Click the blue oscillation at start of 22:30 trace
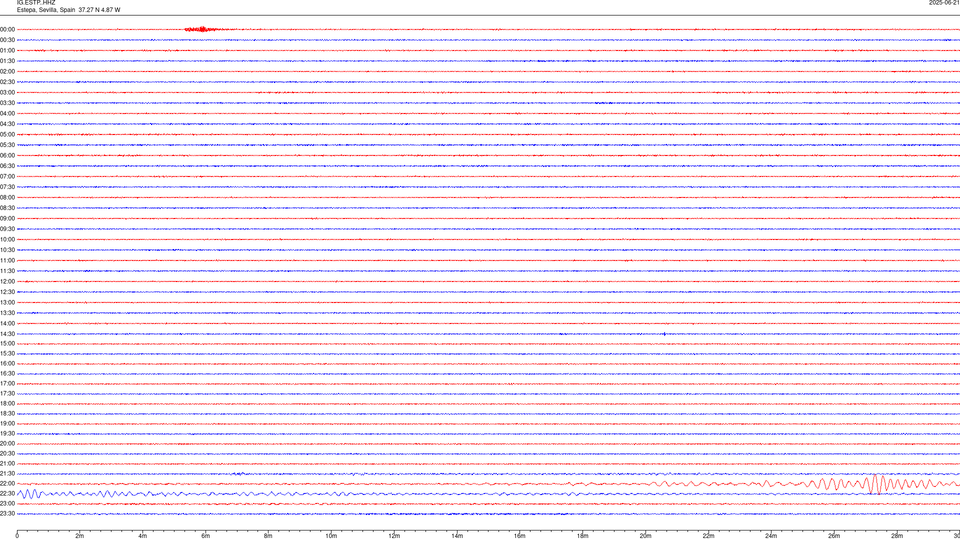The image size is (960, 540). [x=29, y=493]
